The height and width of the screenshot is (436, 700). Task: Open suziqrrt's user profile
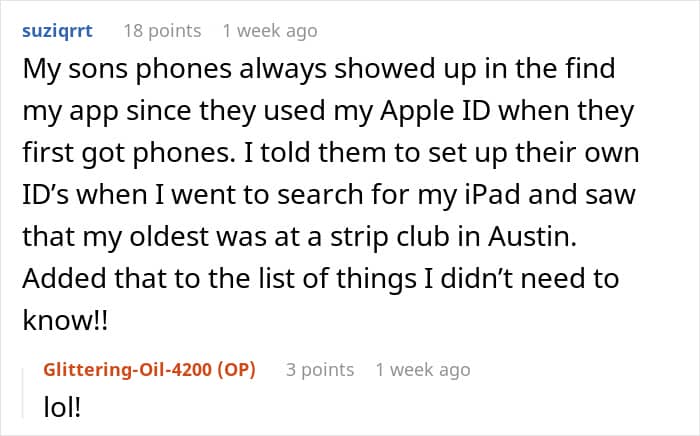click(58, 31)
